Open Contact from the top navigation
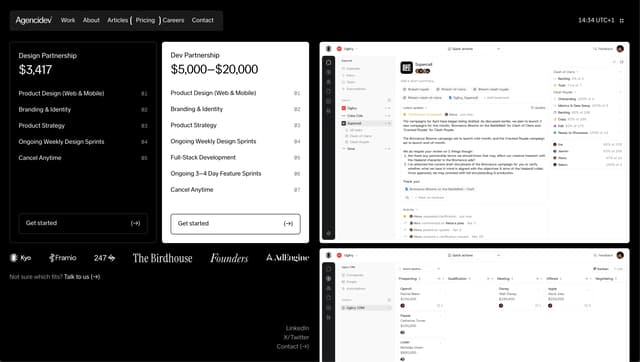Image resolution: width=640 pixels, height=362 pixels. pos(202,20)
